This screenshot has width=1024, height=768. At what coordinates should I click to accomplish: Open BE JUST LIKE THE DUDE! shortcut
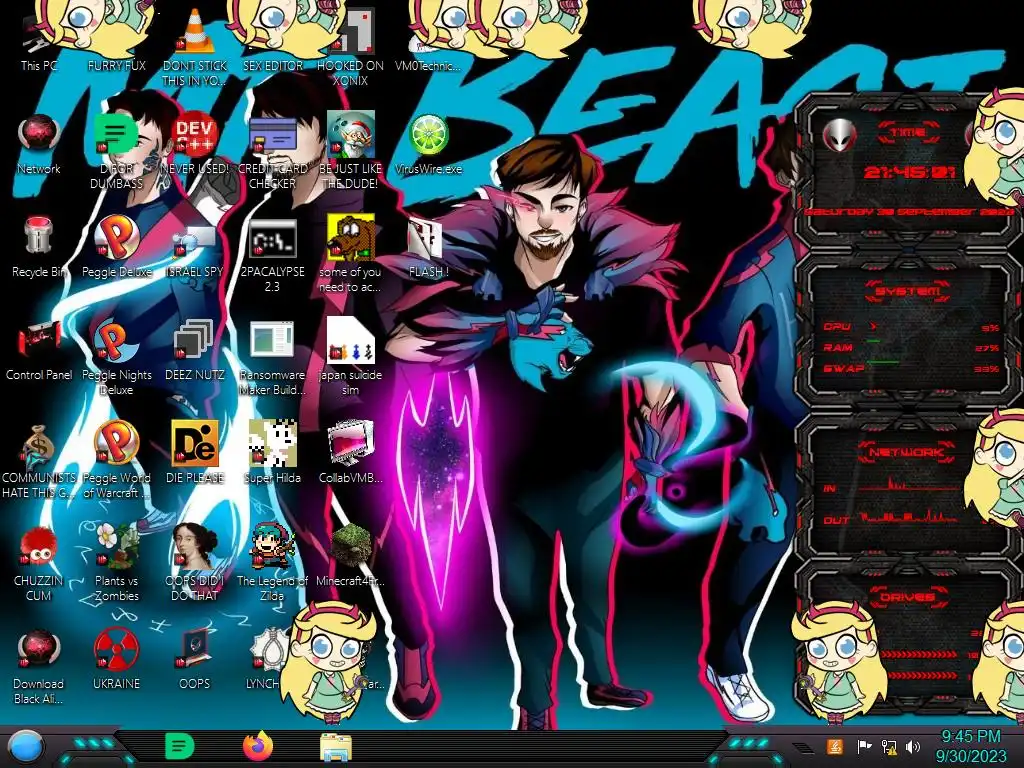[351, 152]
